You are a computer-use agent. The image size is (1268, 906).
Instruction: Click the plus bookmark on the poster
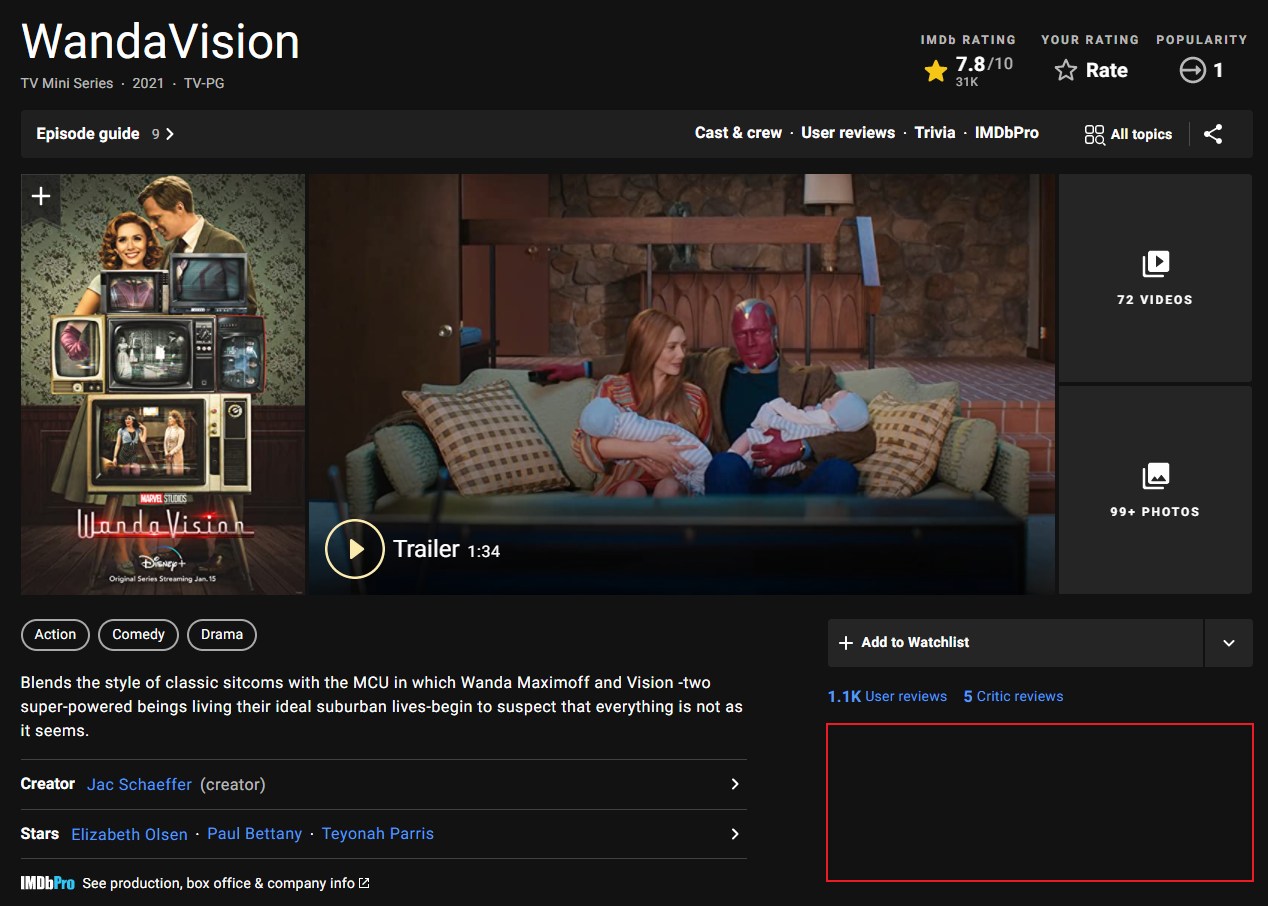click(x=41, y=196)
